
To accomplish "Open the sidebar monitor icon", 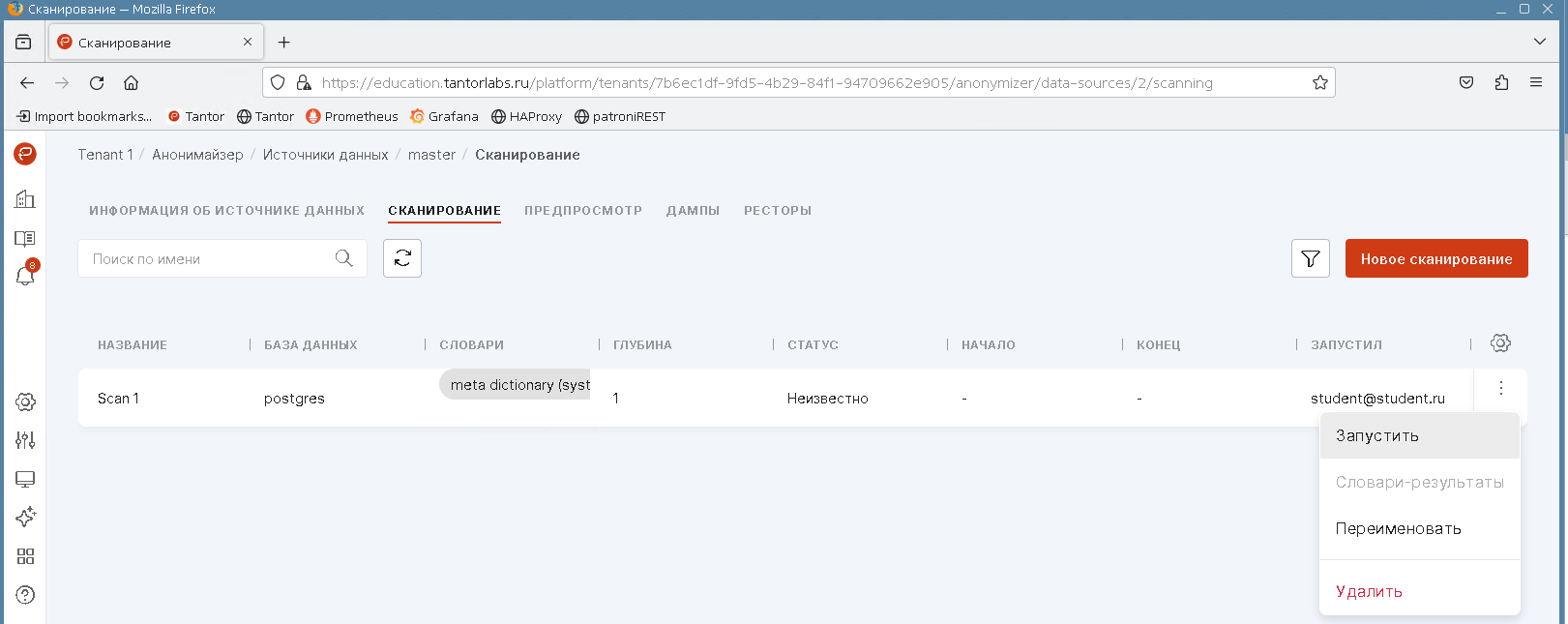I will 25,479.
